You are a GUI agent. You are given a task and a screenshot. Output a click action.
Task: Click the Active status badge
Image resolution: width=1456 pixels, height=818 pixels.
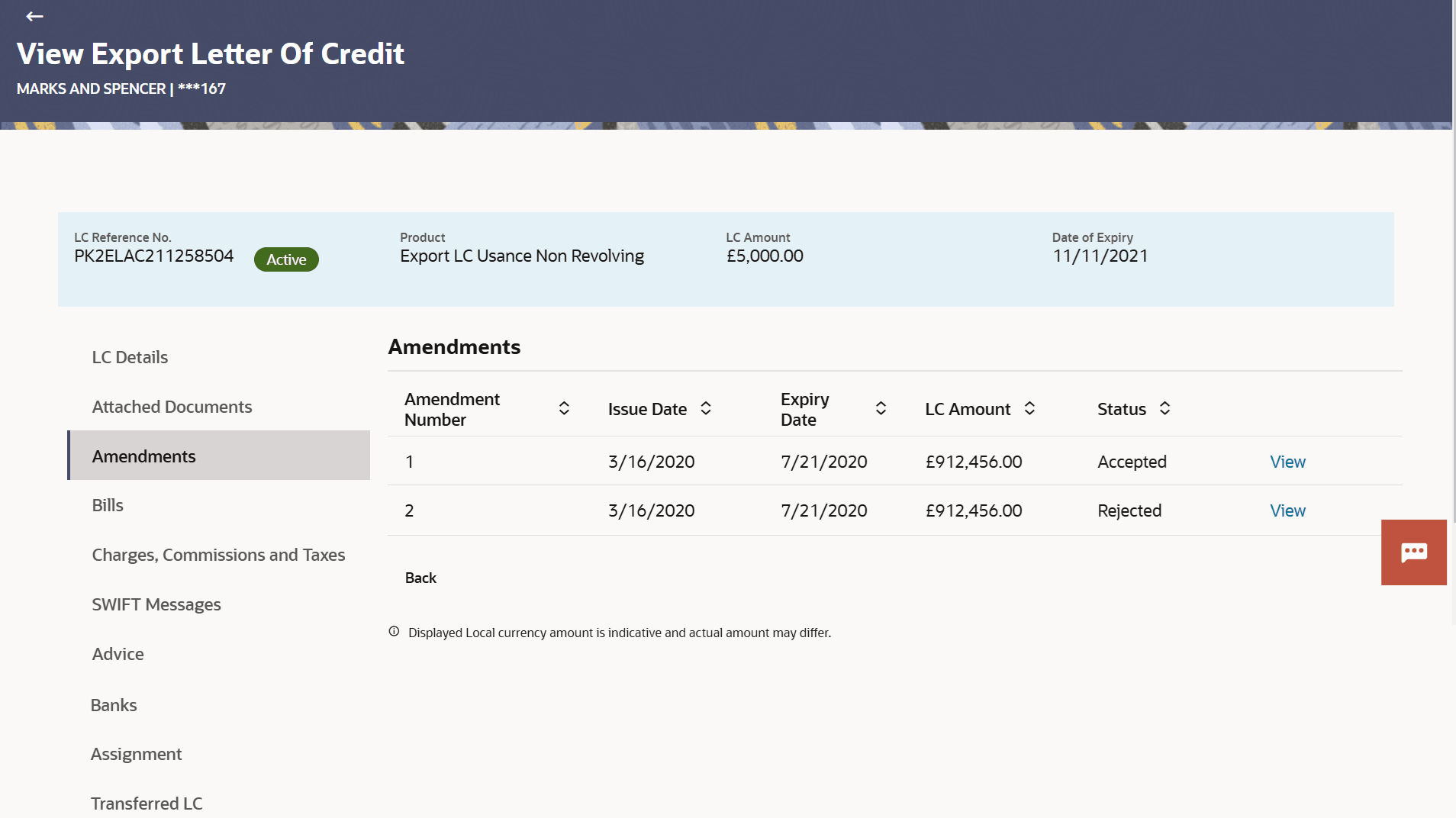[286, 259]
